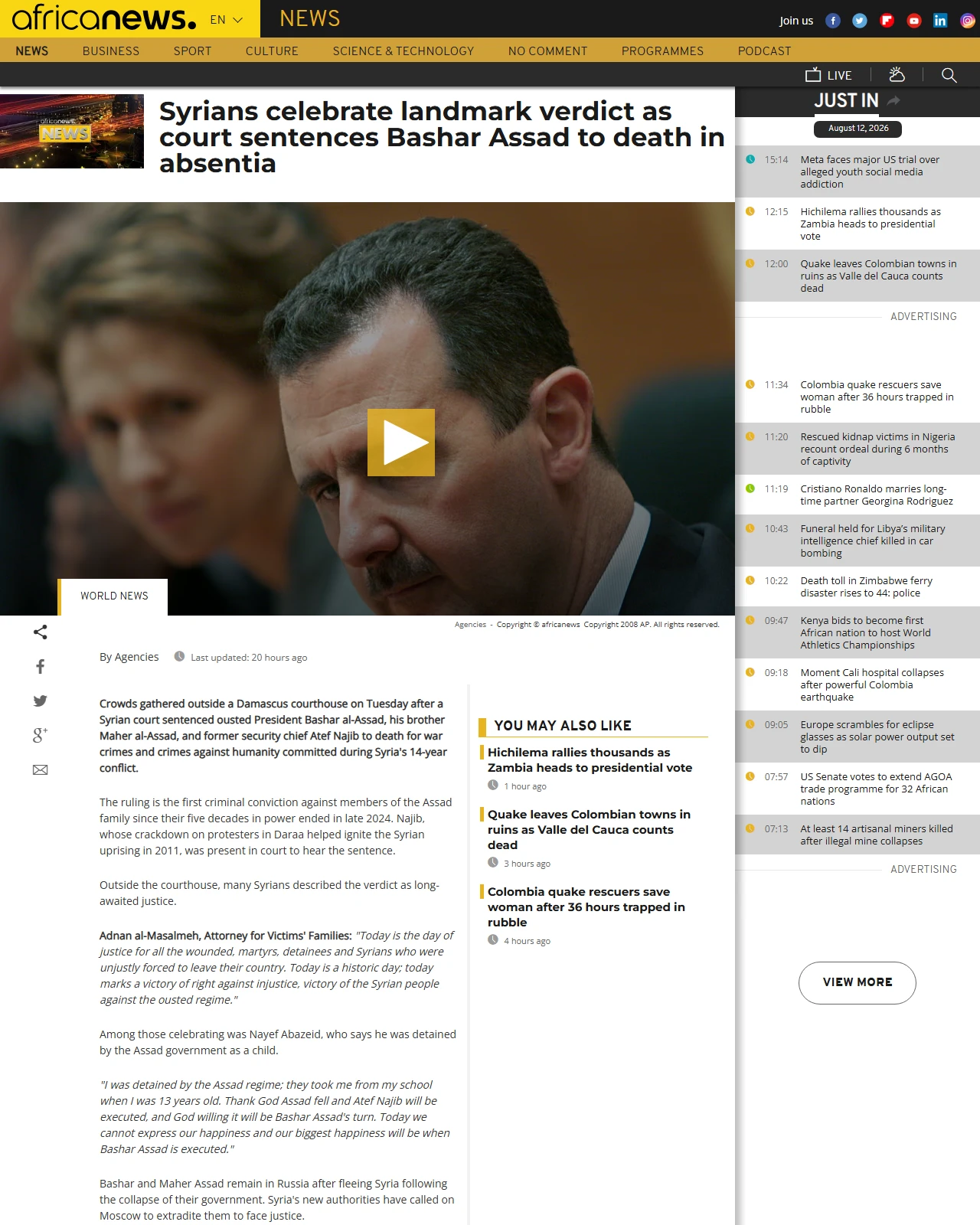Image resolution: width=980 pixels, height=1225 pixels.
Task: Open Quake leaves Colombian towns under You May Also Like
Action: (590, 830)
